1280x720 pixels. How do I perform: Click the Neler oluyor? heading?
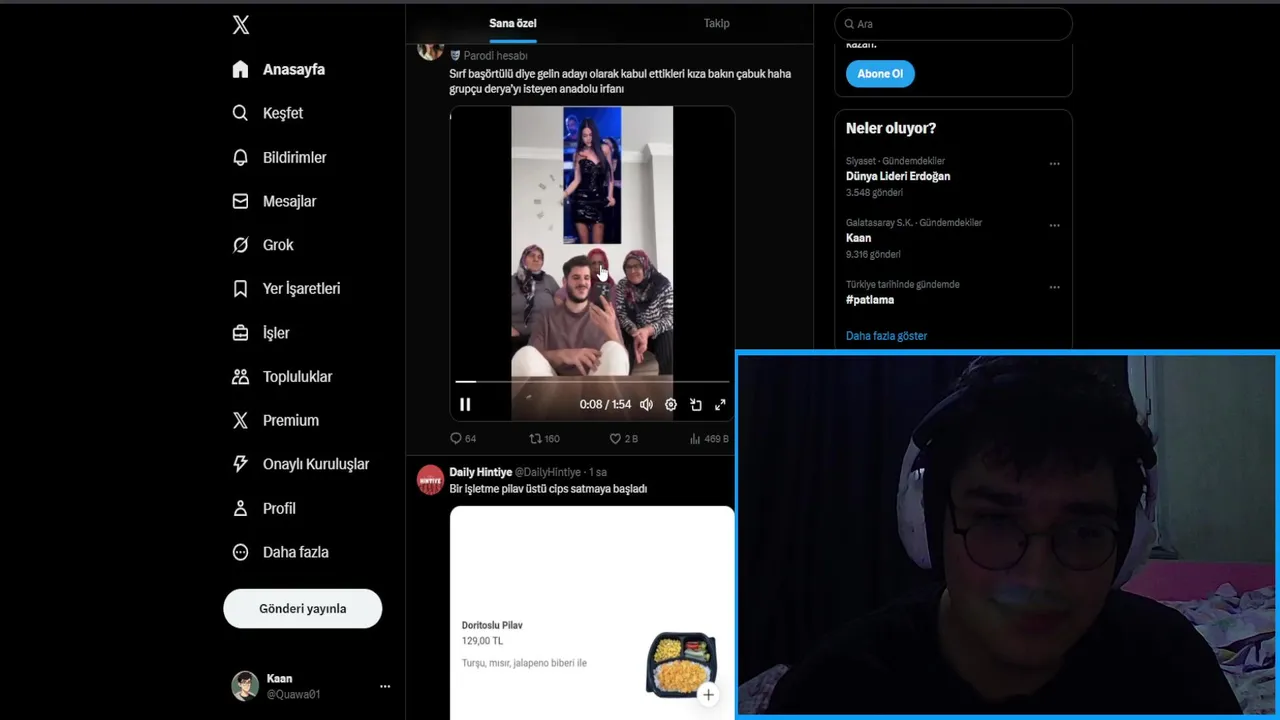click(891, 128)
